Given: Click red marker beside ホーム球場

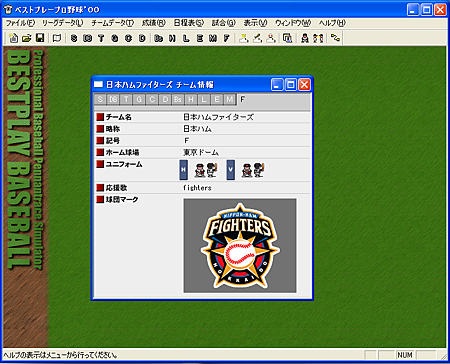Looking at the screenshot, I should tap(100, 152).
